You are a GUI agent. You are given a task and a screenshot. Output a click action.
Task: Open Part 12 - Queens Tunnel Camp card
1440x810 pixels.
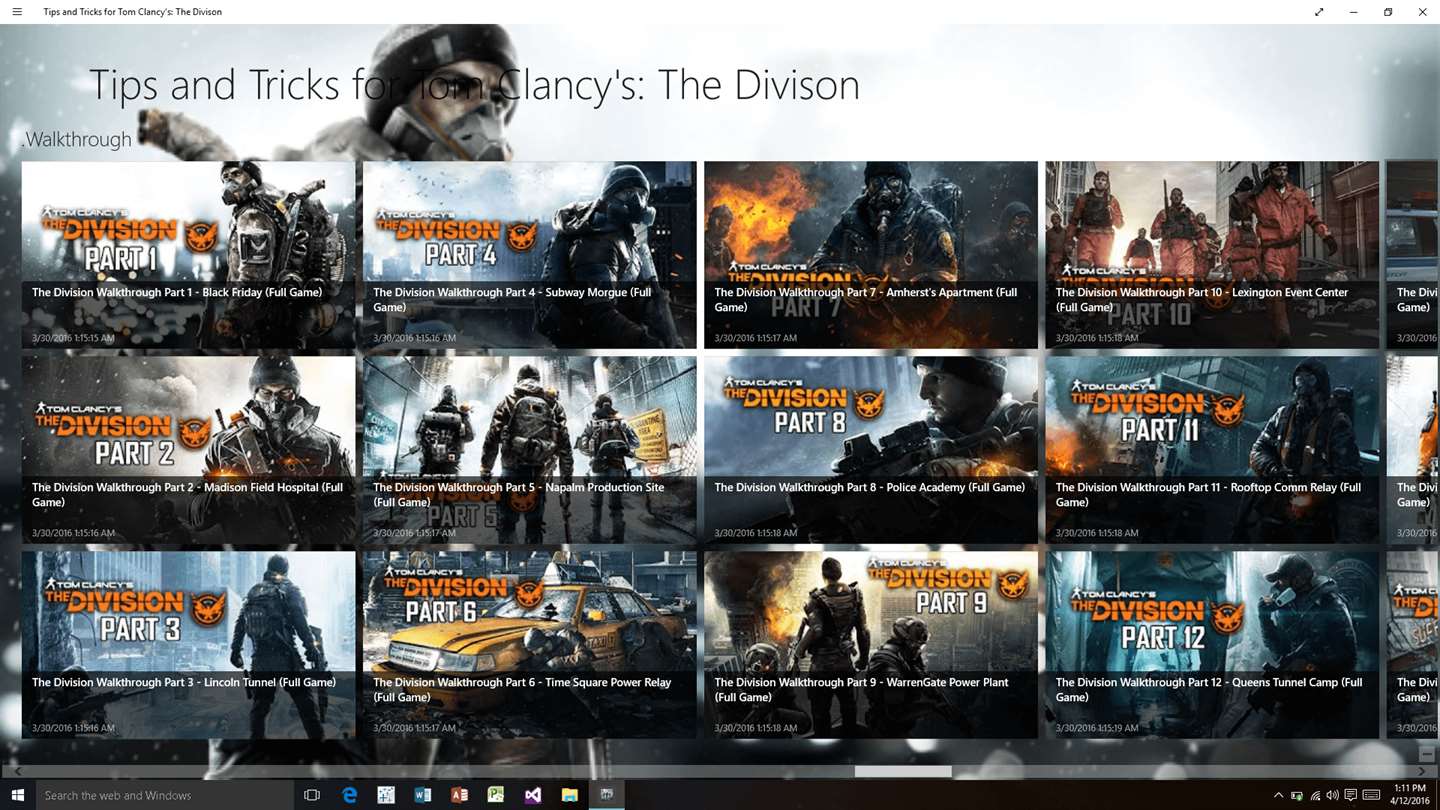[1212, 645]
